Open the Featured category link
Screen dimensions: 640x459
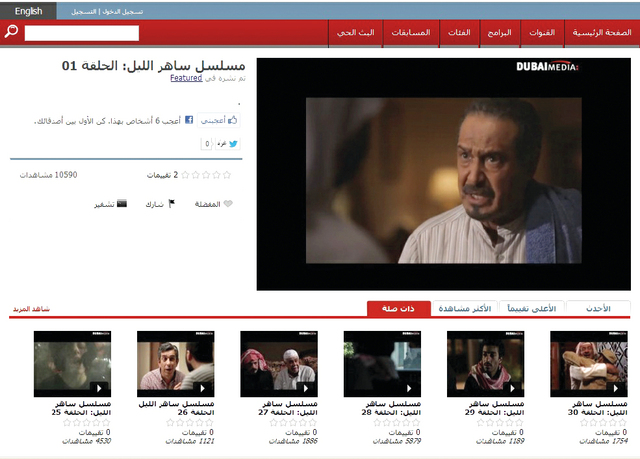coord(186,78)
